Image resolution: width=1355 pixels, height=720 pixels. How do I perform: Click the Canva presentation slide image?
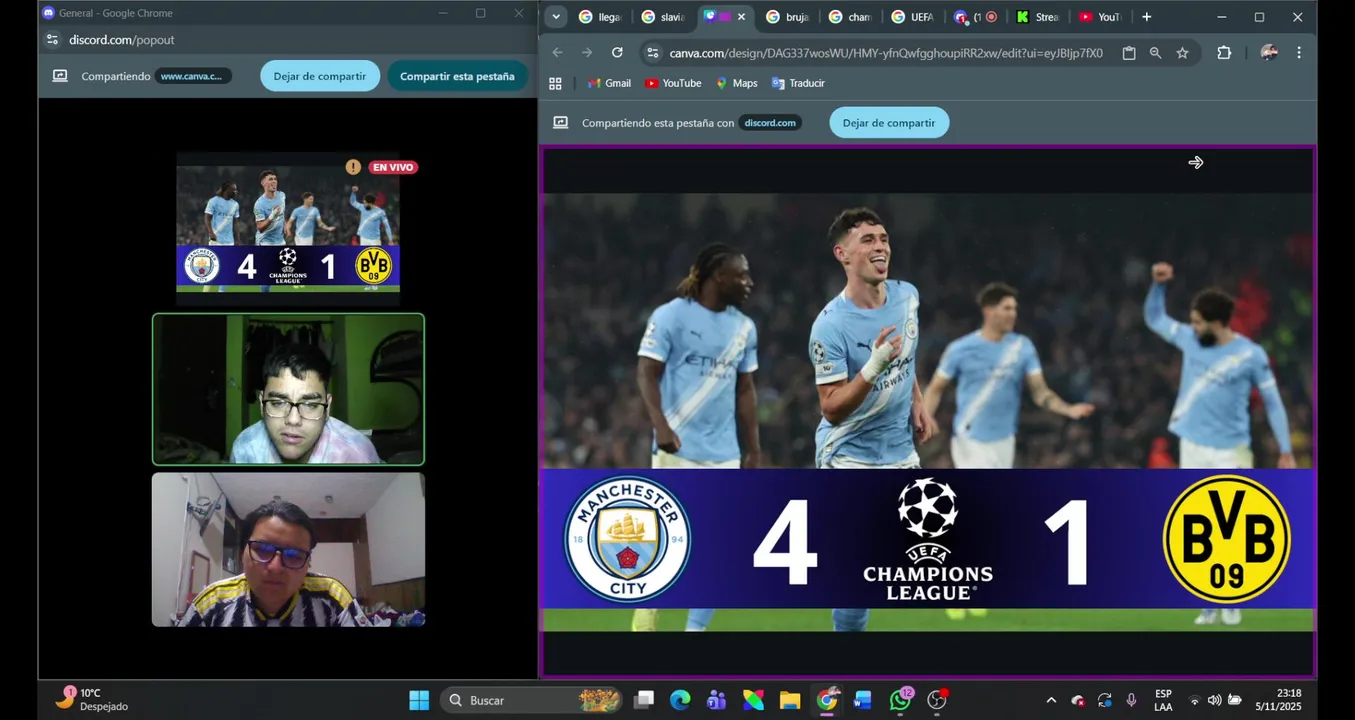(928, 412)
